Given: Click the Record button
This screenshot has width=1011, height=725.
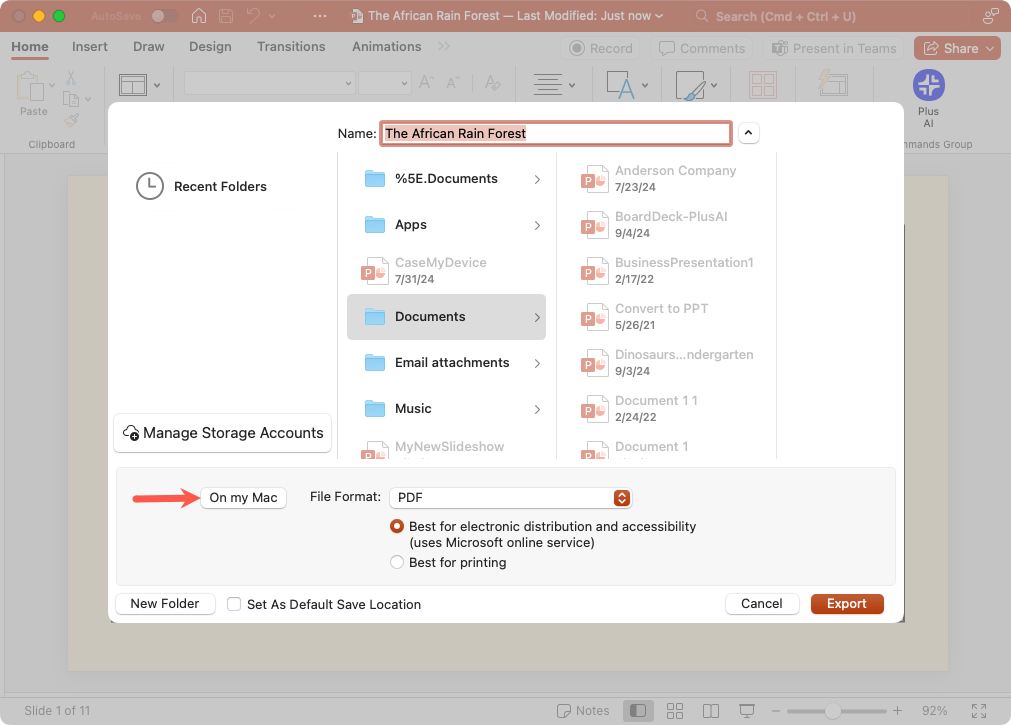Looking at the screenshot, I should tap(600, 48).
